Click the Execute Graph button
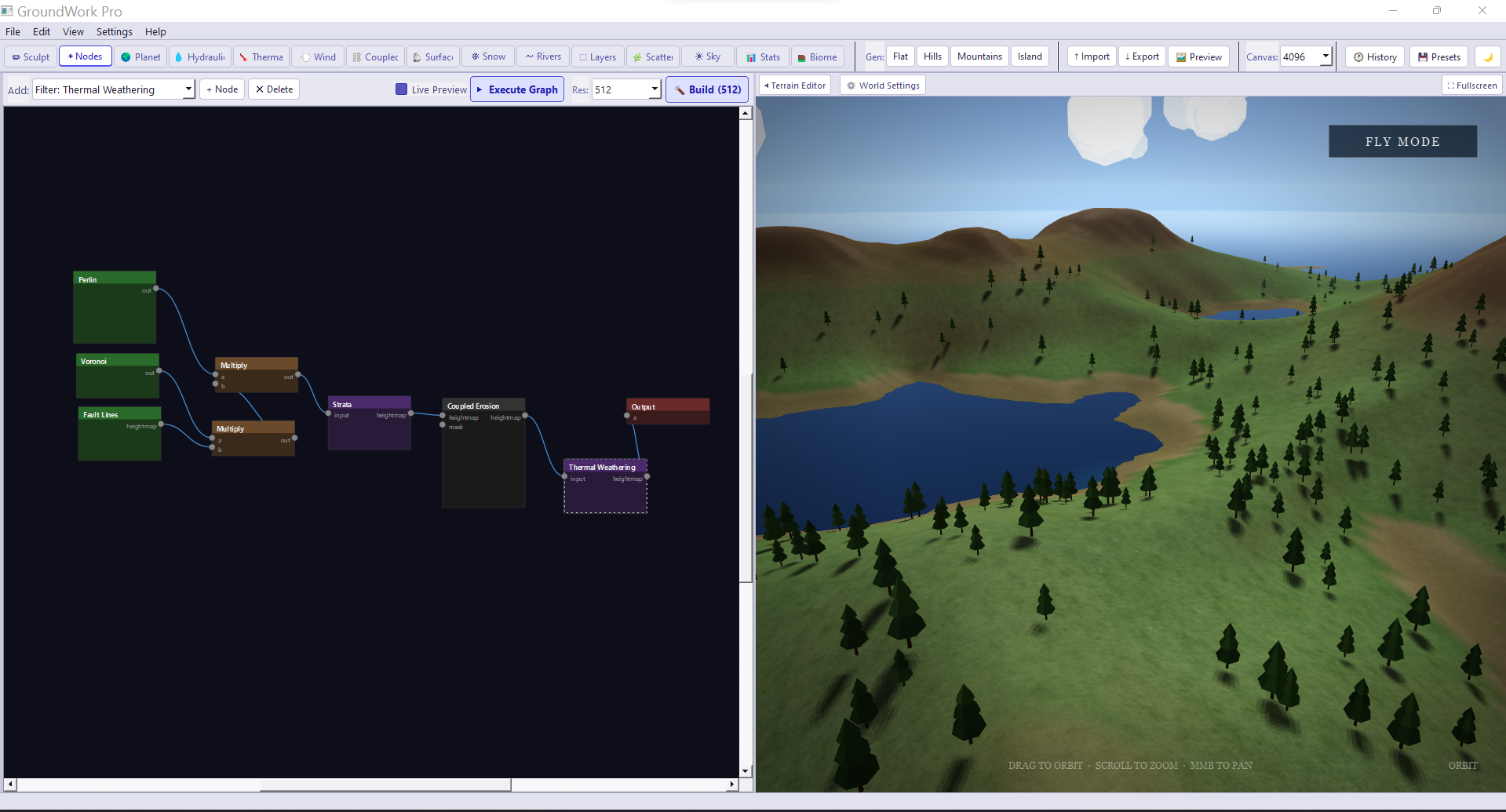The image size is (1506, 812). (517, 89)
